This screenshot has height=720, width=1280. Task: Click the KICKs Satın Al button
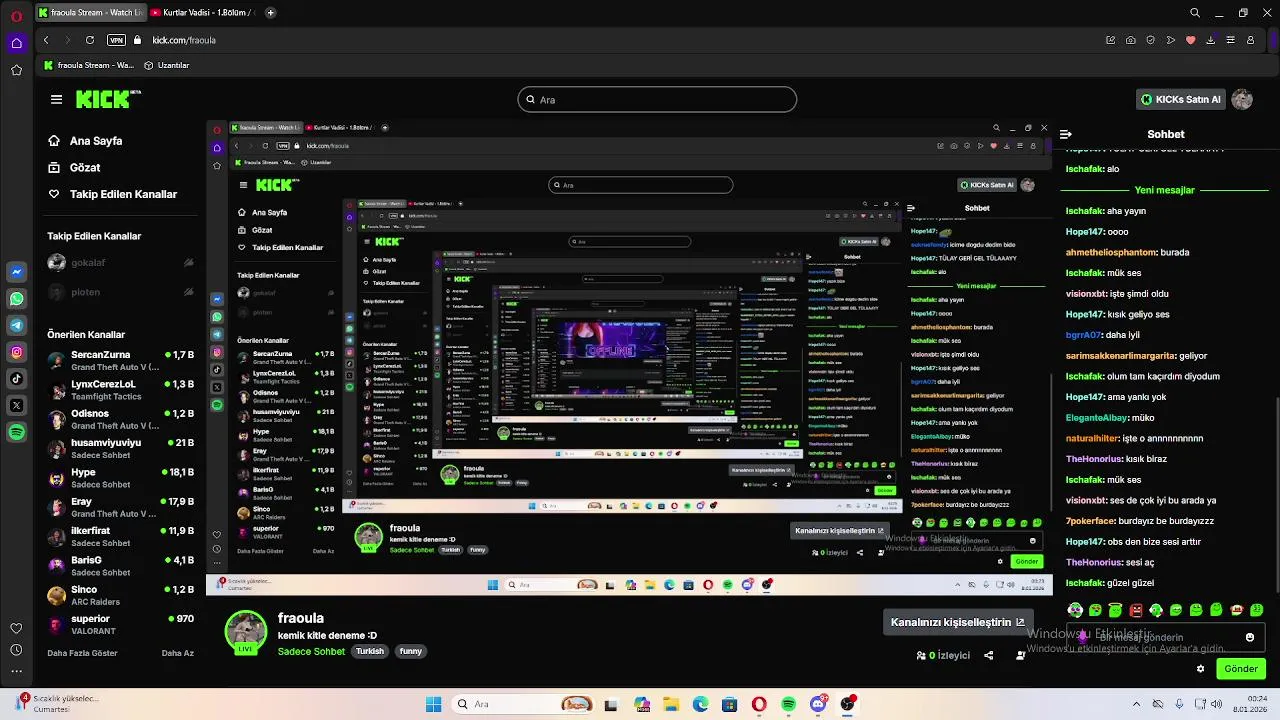[1182, 100]
